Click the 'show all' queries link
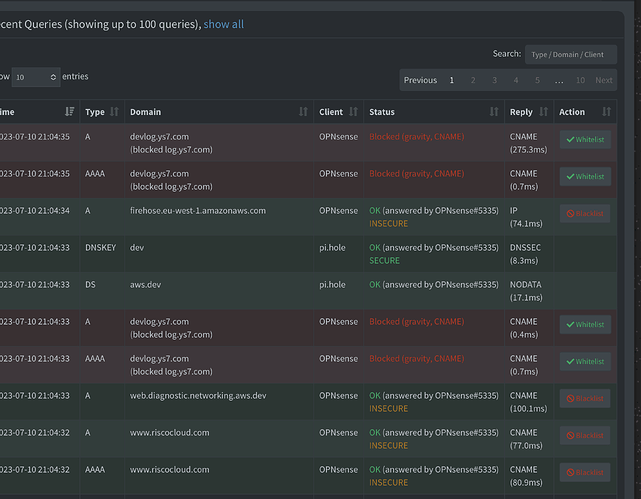Viewport: 641px width, 499px height. [x=223, y=24]
